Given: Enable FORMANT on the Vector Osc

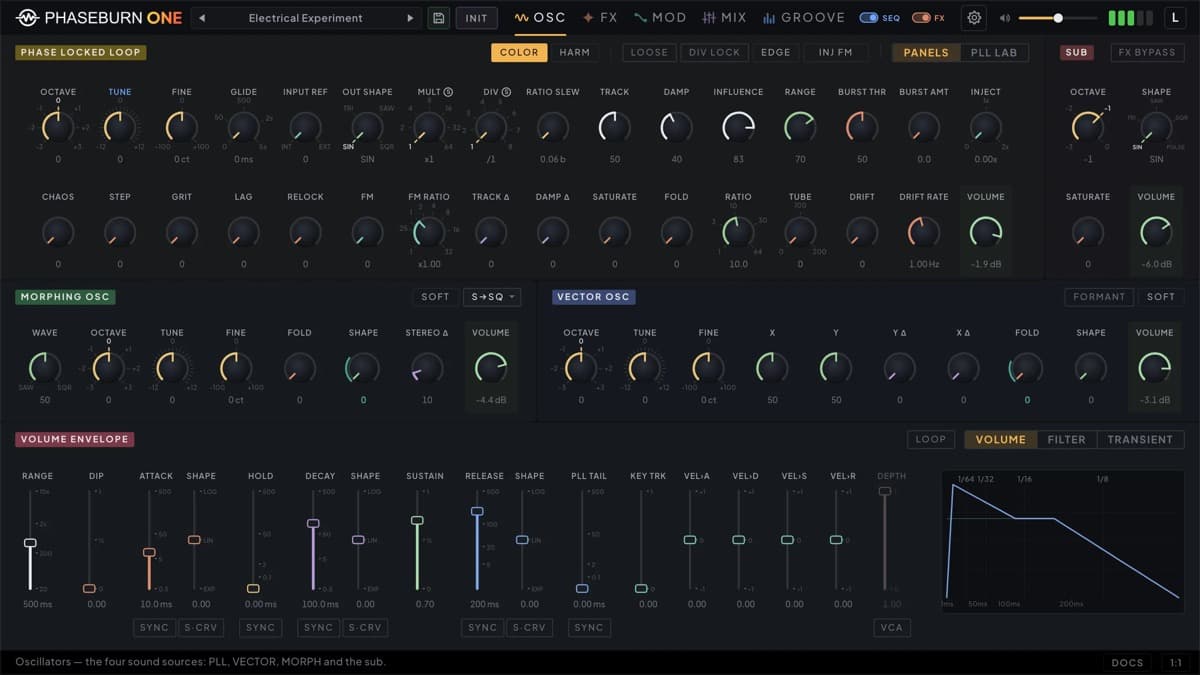Looking at the screenshot, I should point(1099,297).
